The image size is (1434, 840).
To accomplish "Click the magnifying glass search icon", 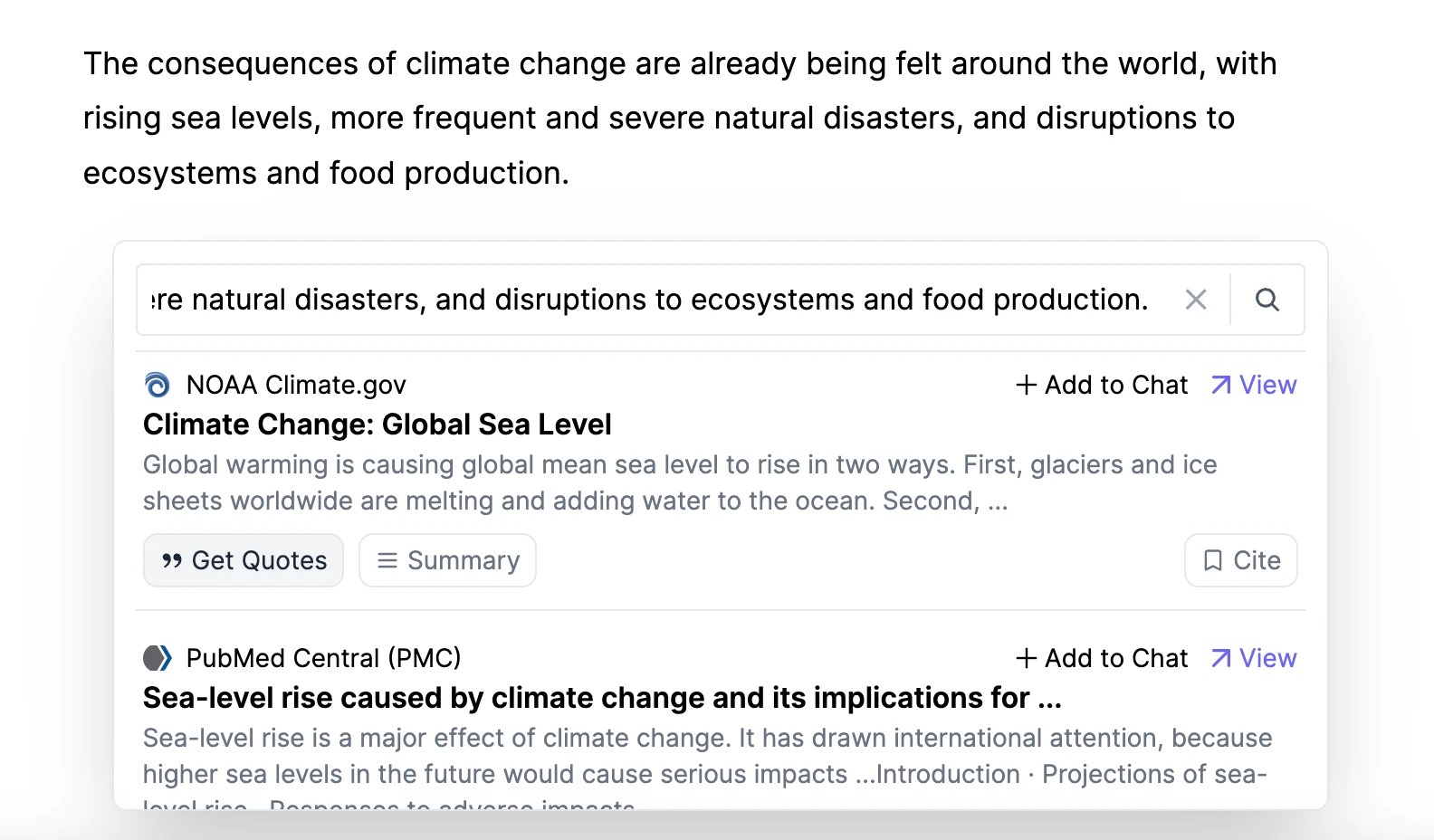I will click(x=1267, y=300).
